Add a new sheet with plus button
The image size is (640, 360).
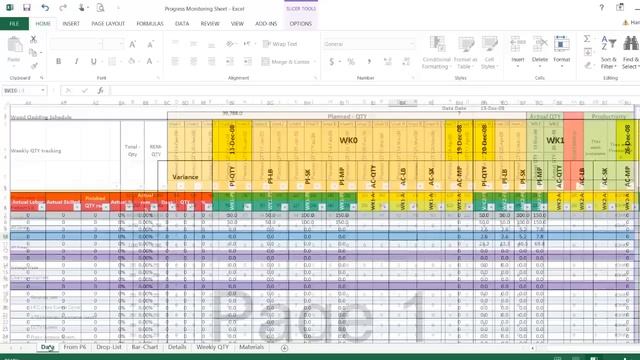pyautogui.click(x=284, y=348)
